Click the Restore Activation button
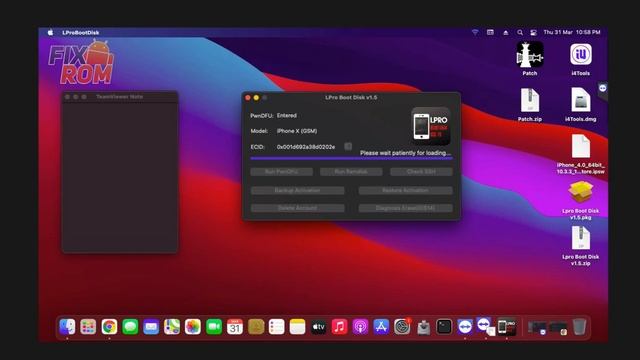640x360 pixels. [x=405, y=191]
